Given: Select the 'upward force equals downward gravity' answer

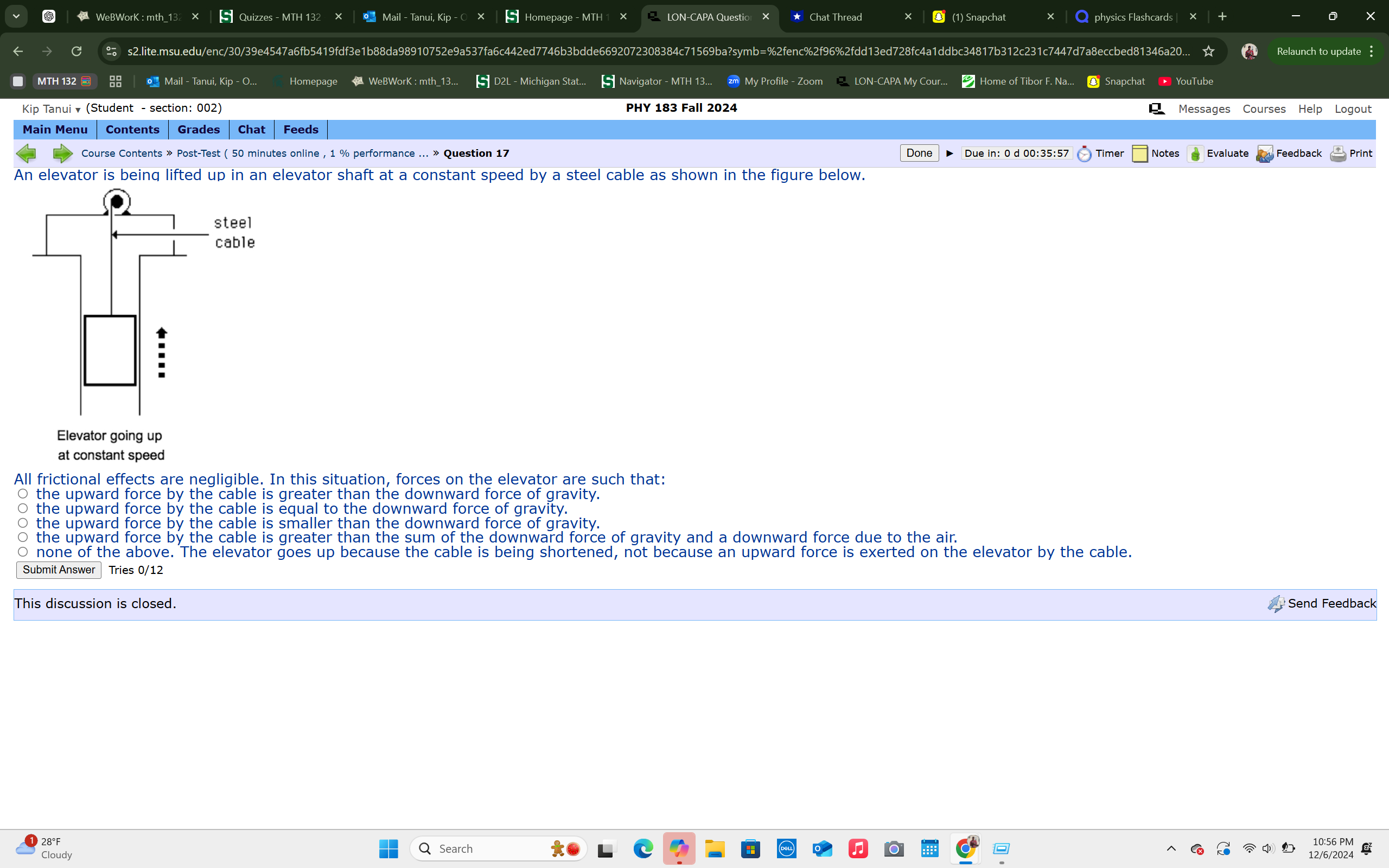Looking at the screenshot, I should [x=23, y=507].
